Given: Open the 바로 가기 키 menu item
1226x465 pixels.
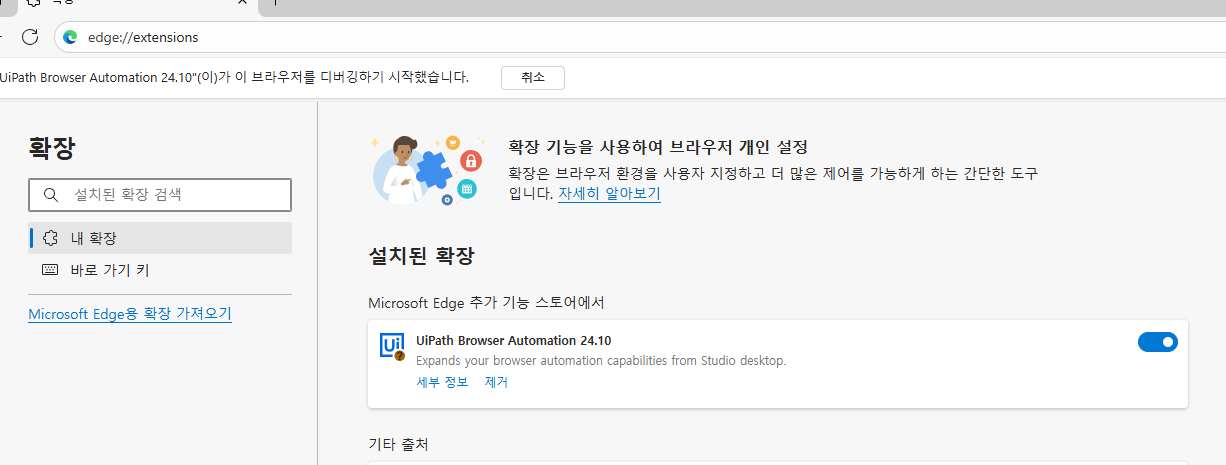Looking at the screenshot, I should coord(160,270).
